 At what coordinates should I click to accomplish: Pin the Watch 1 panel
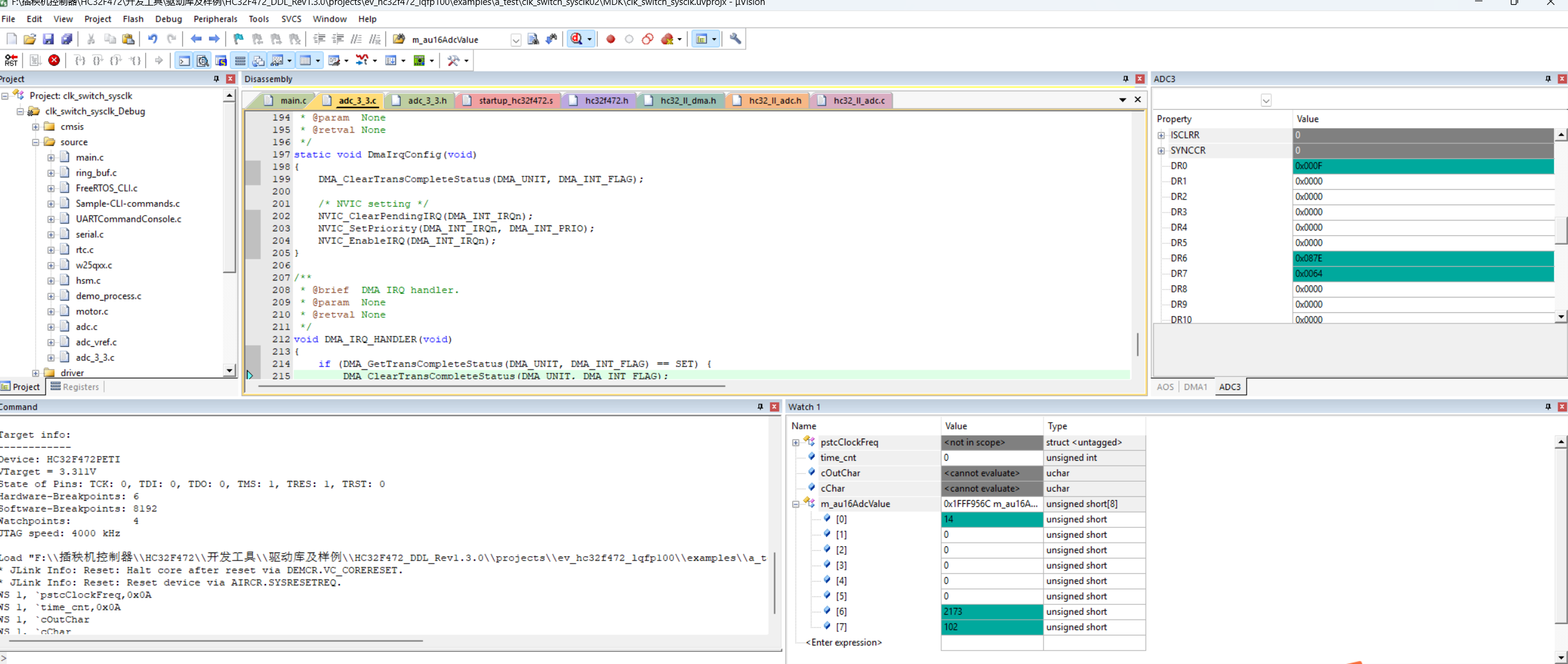pos(1548,407)
